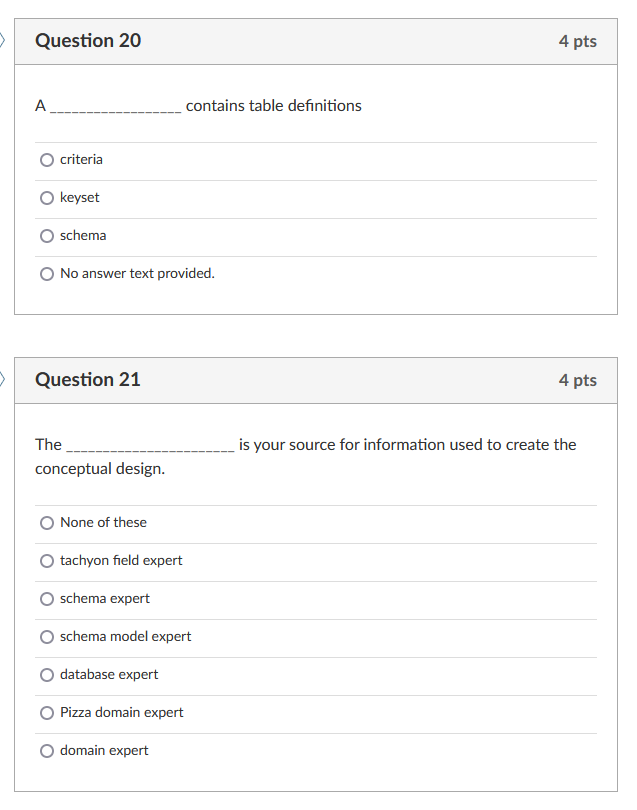Choose the 'schema model expert' answer

pyautogui.click(x=47, y=637)
